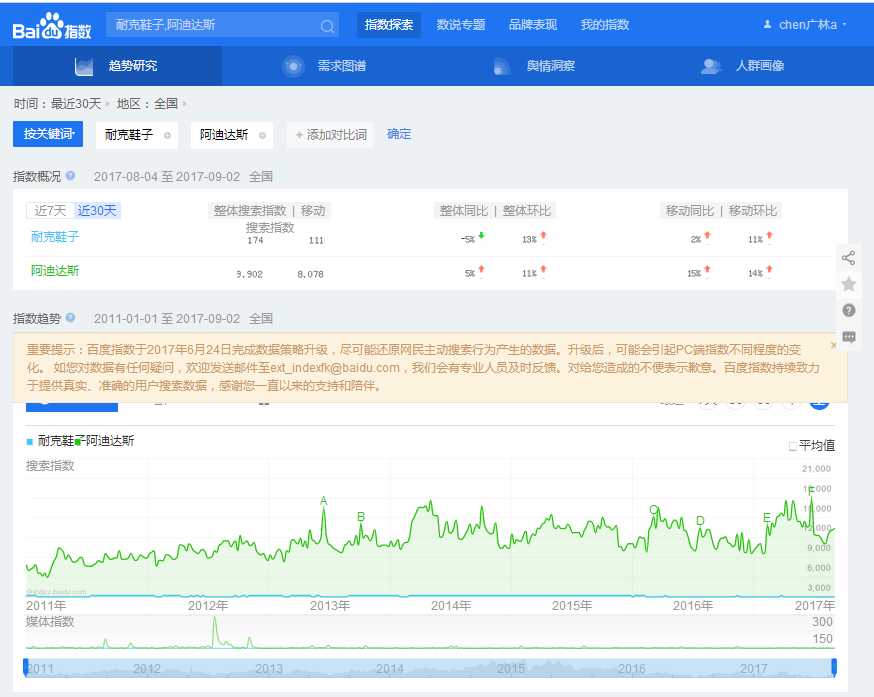Click the left handle of timeline range slider

pos(26,667)
